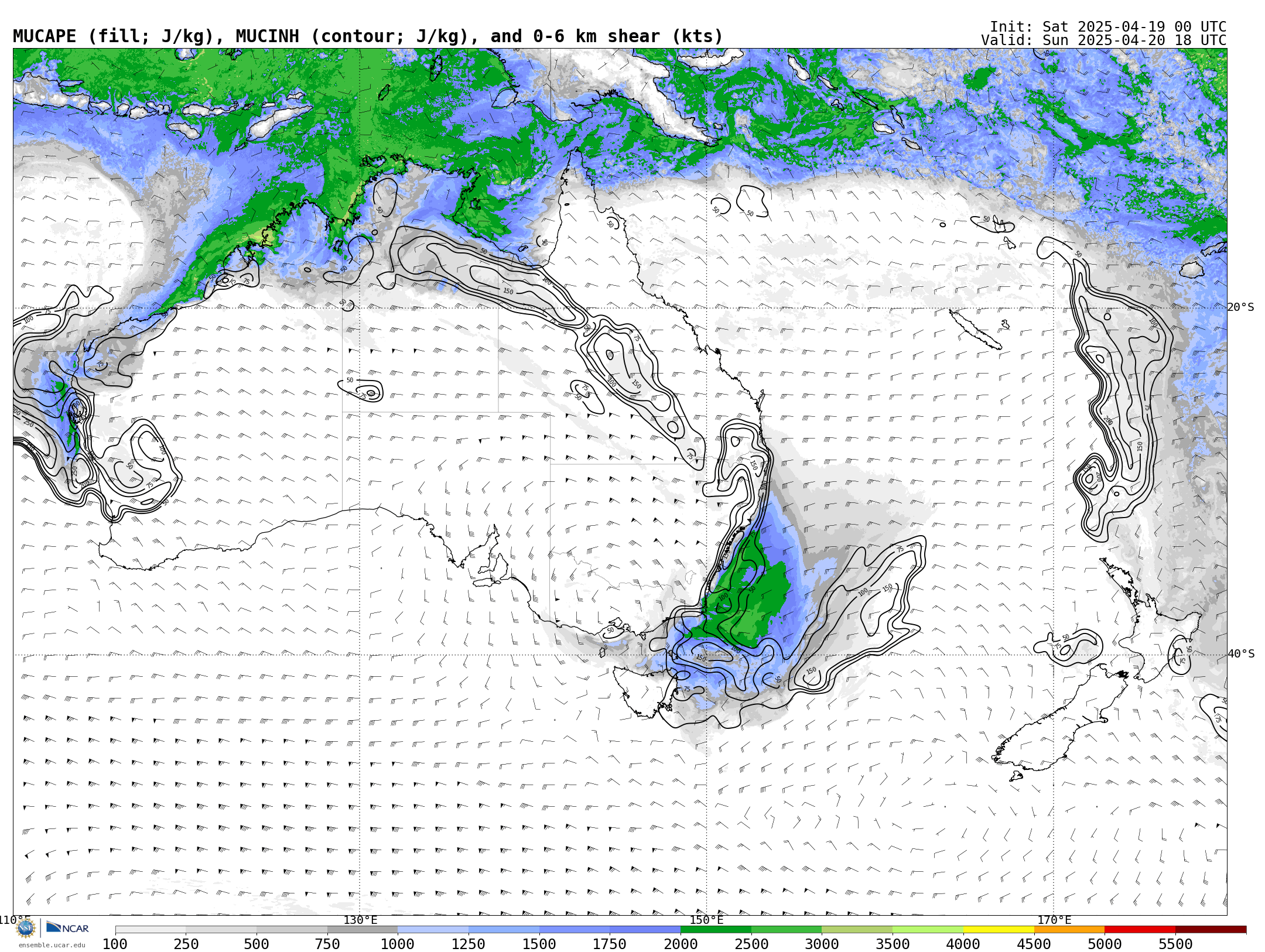Click the colorbar tick label 5000
The image size is (1265, 952).
coord(1105,944)
